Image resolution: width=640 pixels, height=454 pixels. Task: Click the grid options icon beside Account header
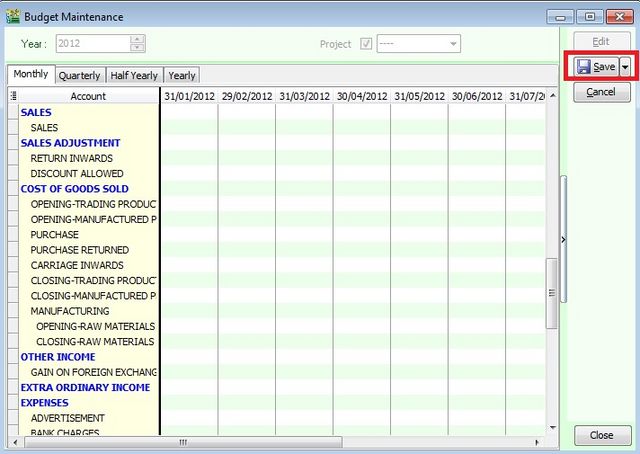click(x=13, y=96)
